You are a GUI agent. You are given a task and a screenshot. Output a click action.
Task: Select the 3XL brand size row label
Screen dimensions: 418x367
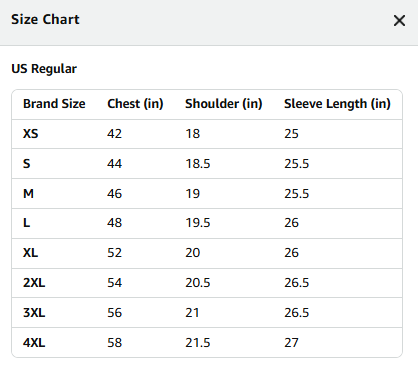pyautogui.click(x=34, y=313)
